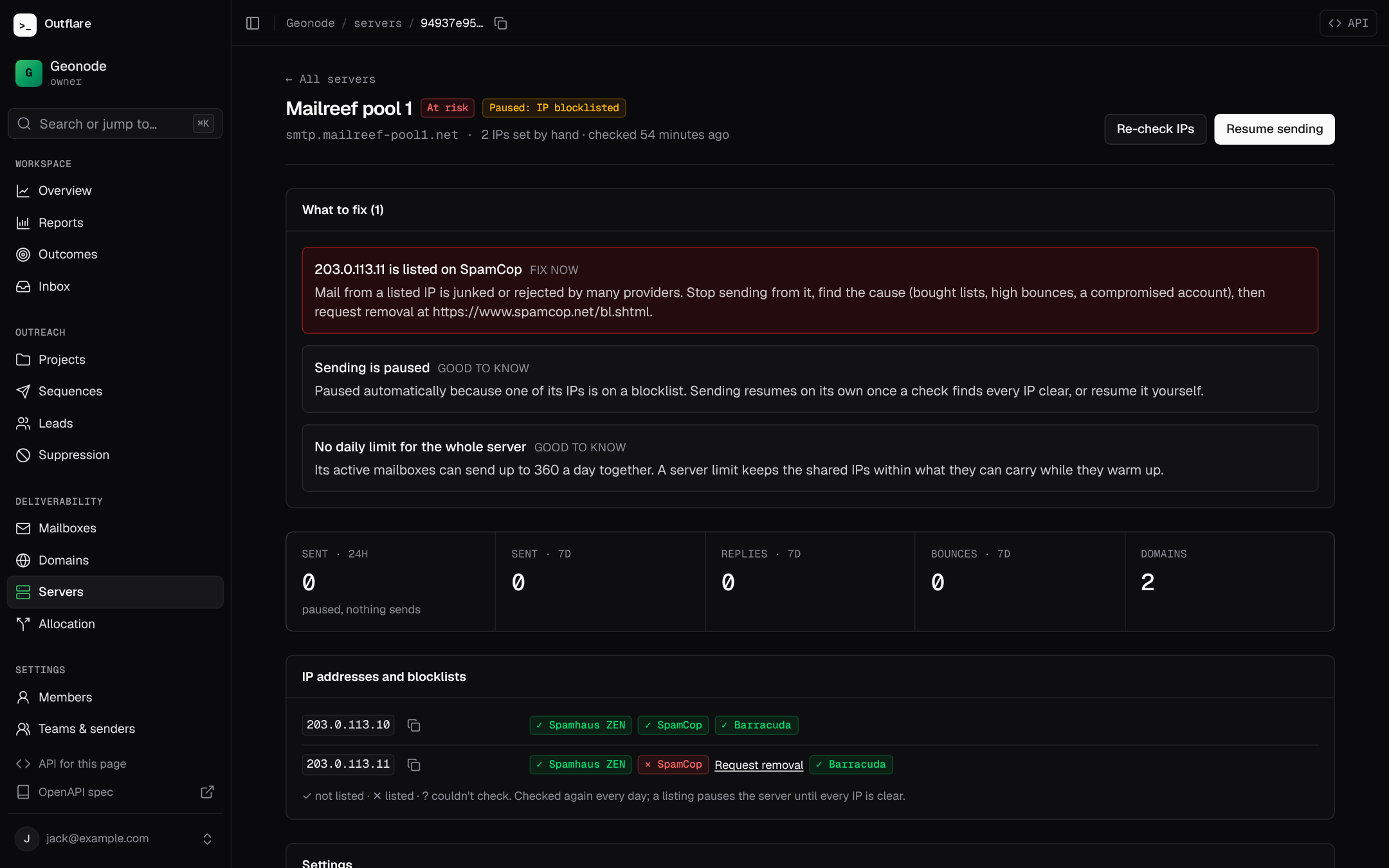Click Spamhaus ZEN badge for 203.0.113.11
This screenshot has height=868, width=1389.
[x=581, y=764]
